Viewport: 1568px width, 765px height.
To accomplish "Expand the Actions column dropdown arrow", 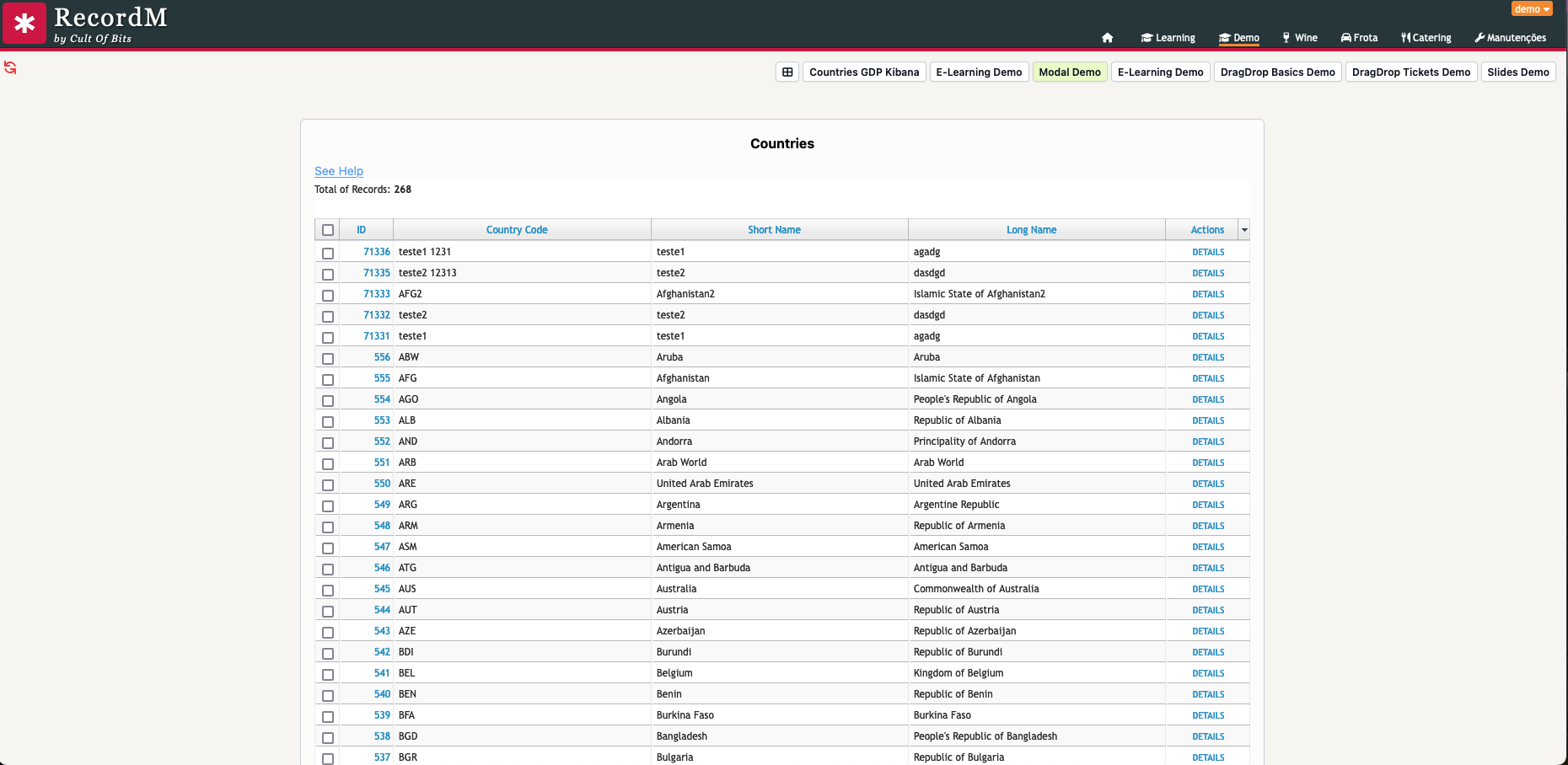I will coord(1244,230).
